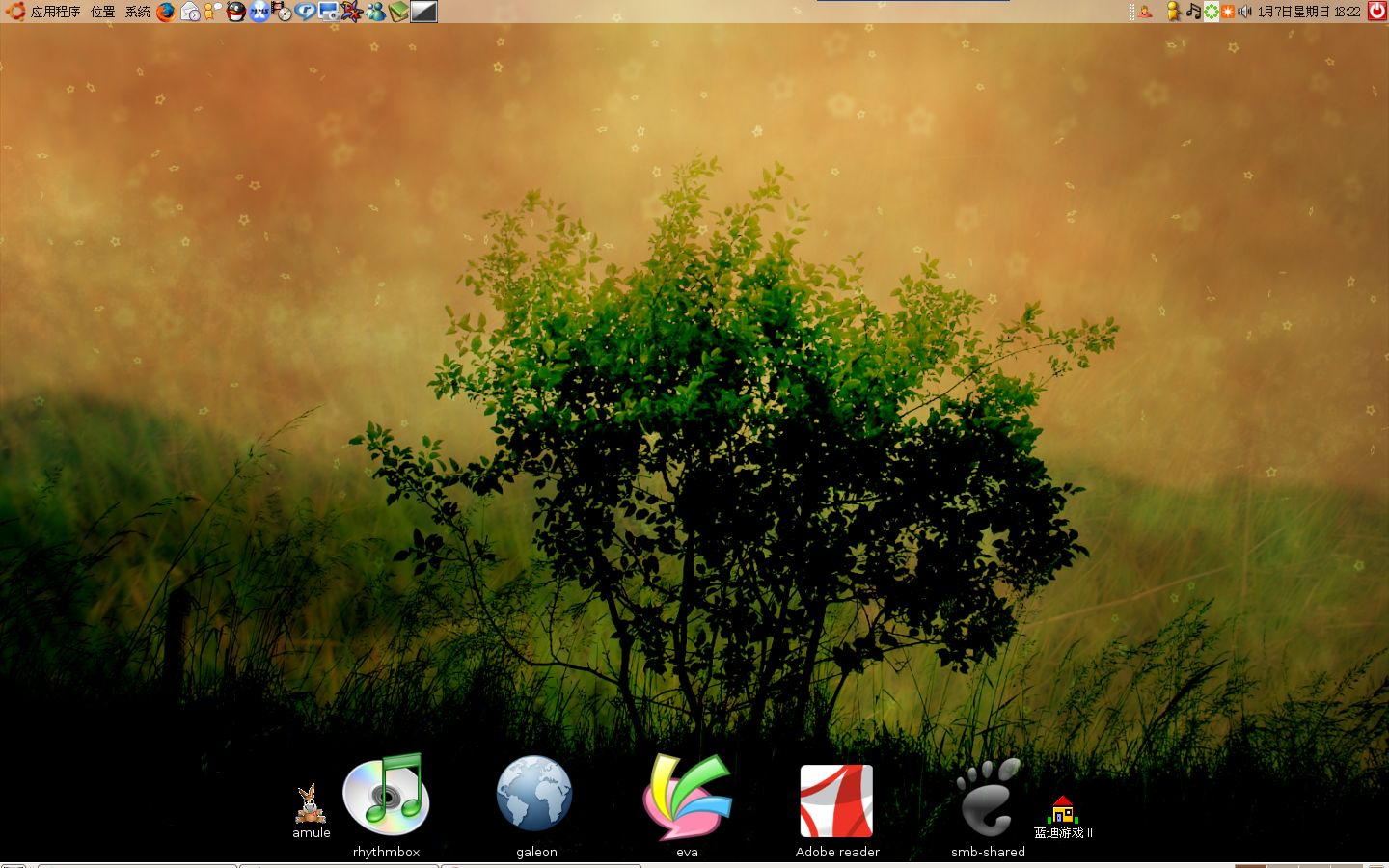Open the volume speaker control

pos(1245,12)
